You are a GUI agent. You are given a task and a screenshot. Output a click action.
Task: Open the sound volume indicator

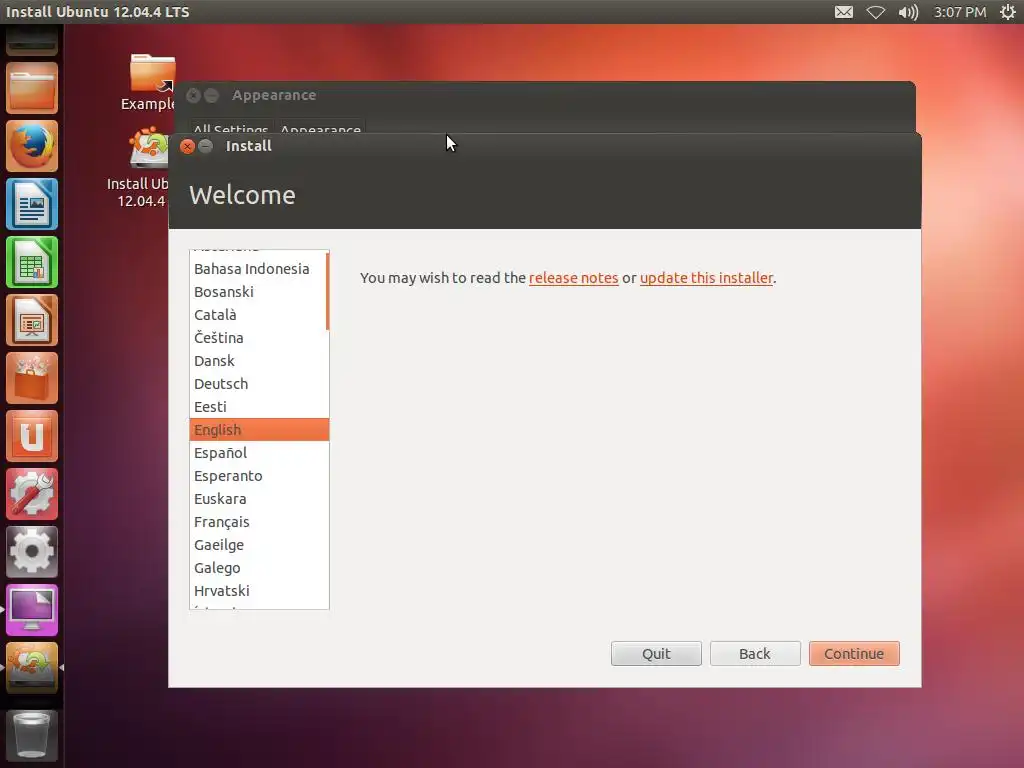point(908,12)
